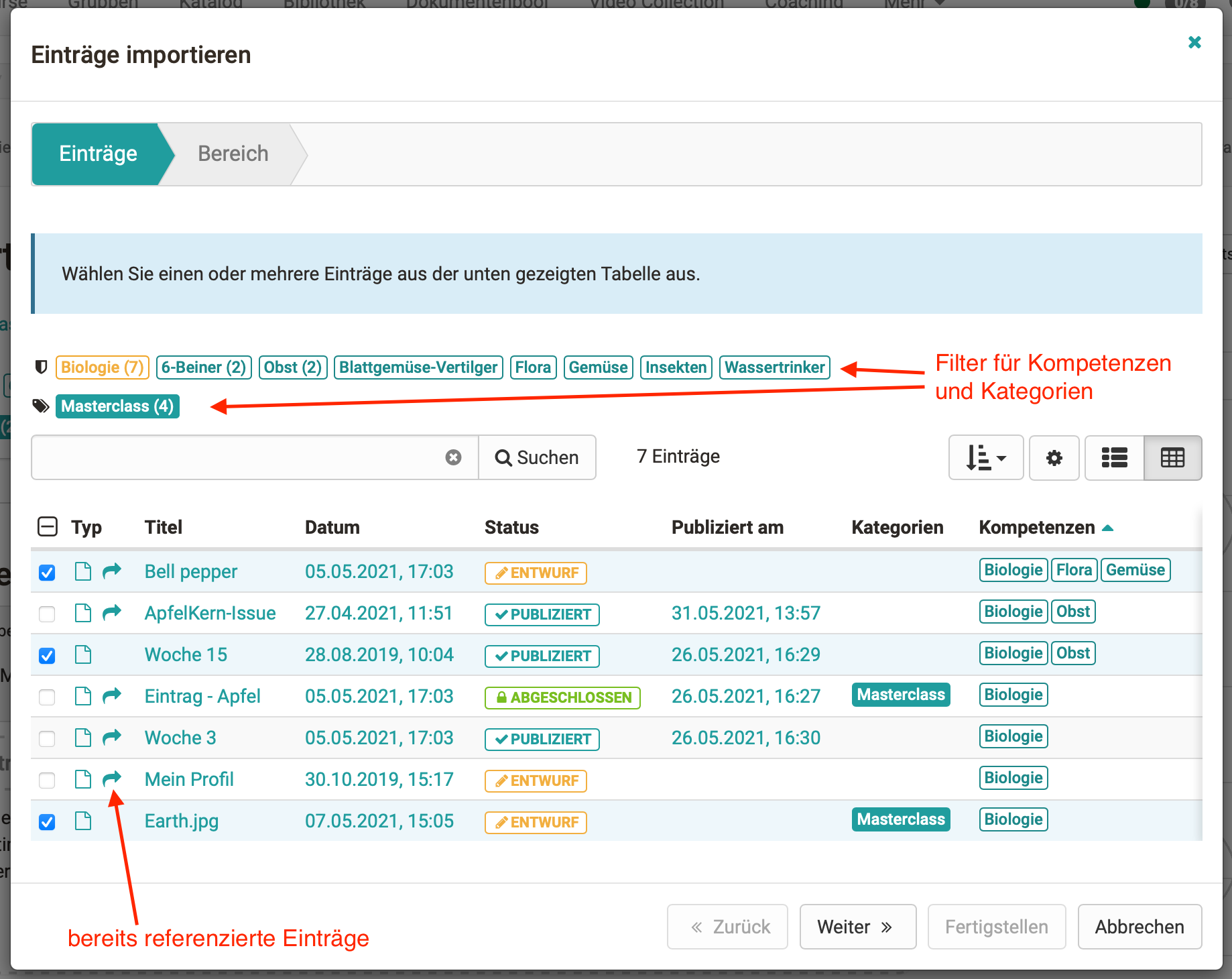
Task: Sort by Datum column header
Action: [332, 528]
